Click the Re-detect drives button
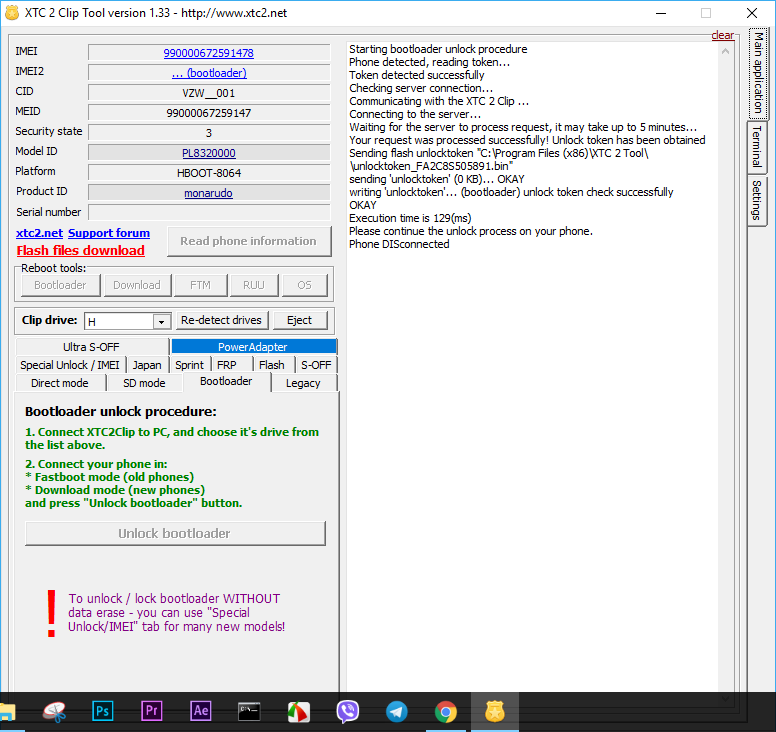 click(x=222, y=320)
